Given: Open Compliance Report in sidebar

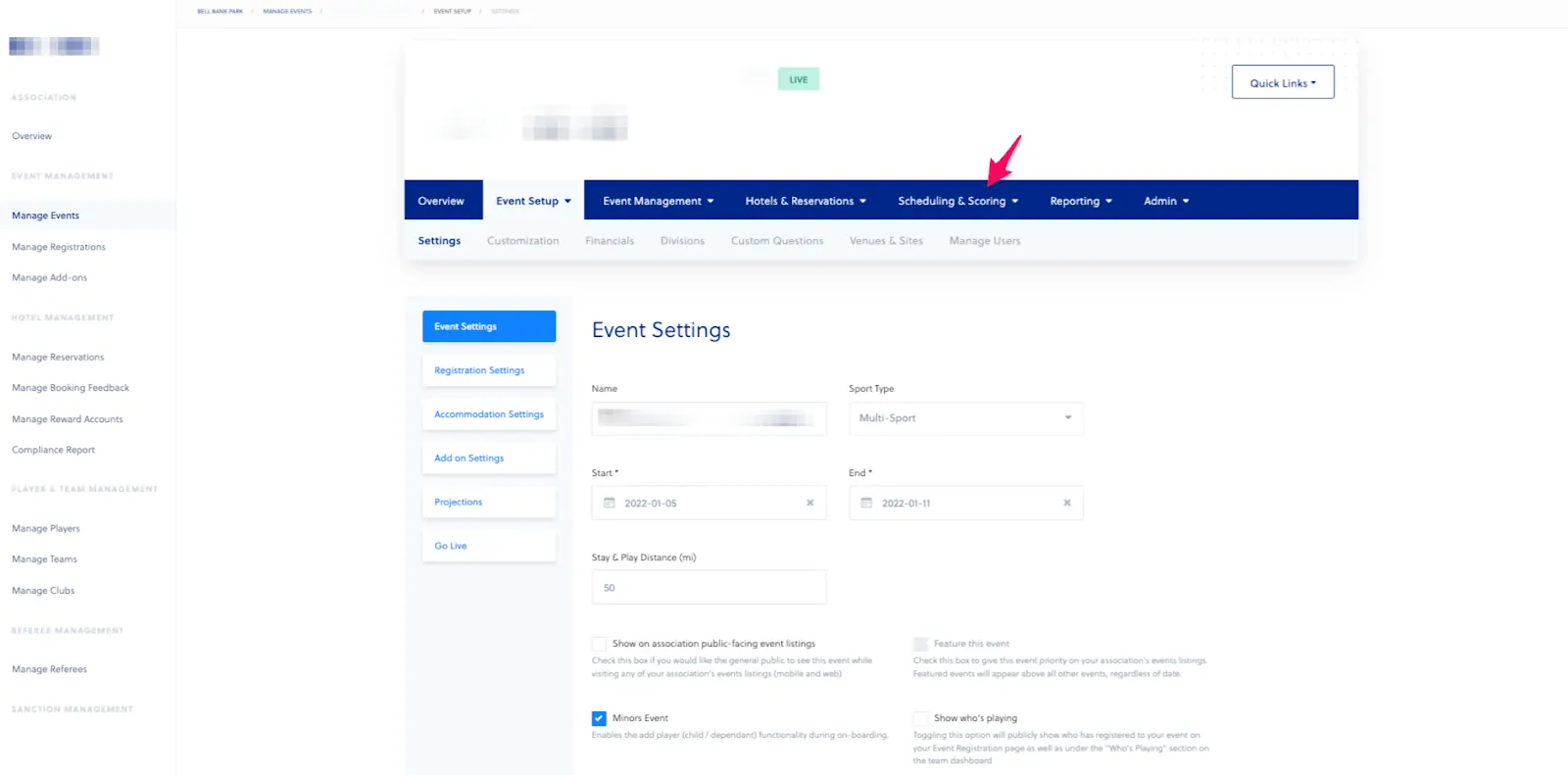Looking at the screenshot, I should [x=54, y=451].
